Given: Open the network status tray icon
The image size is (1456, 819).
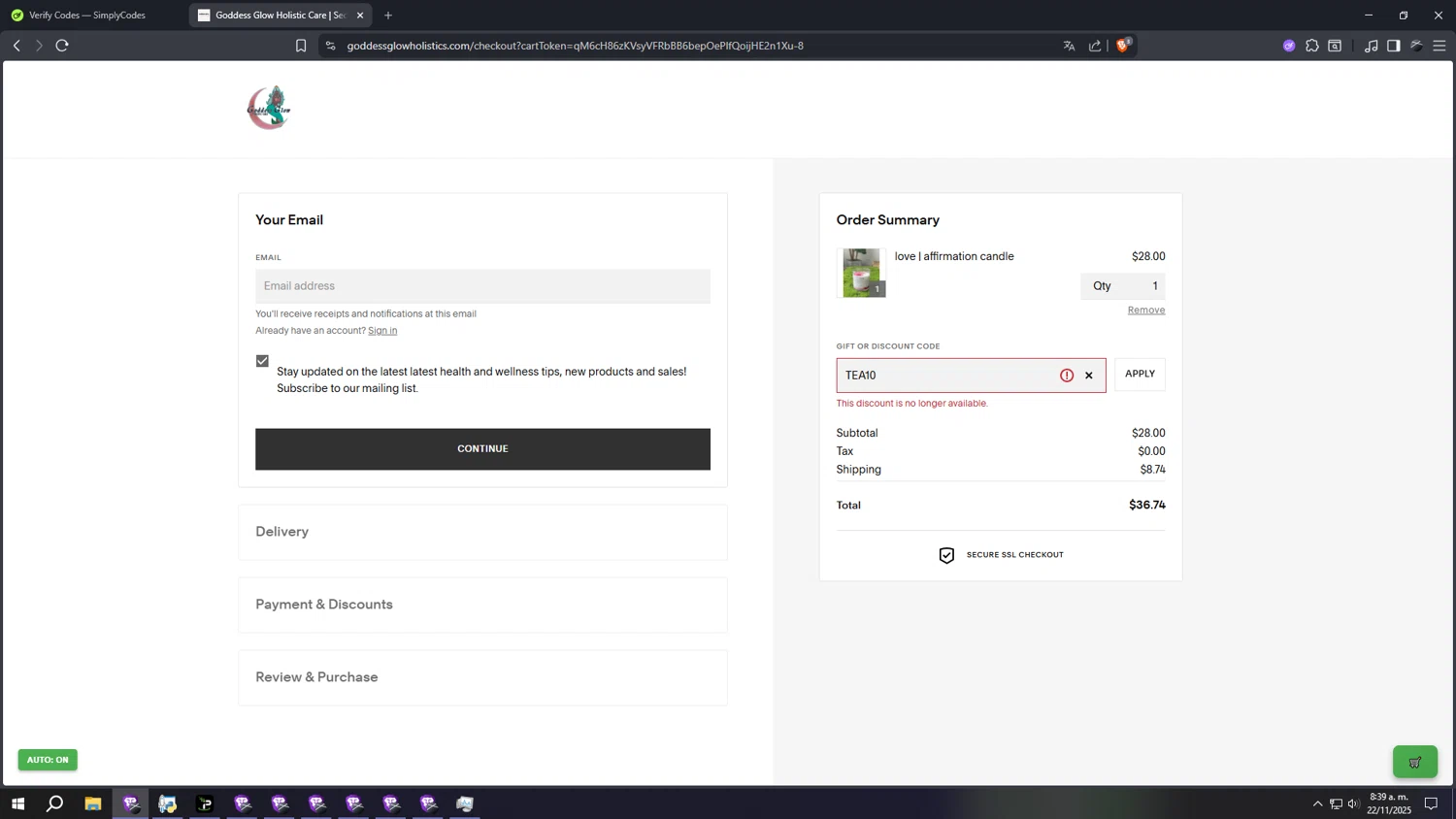Looking at the screenshot, I should click(x=1336, y=803).
